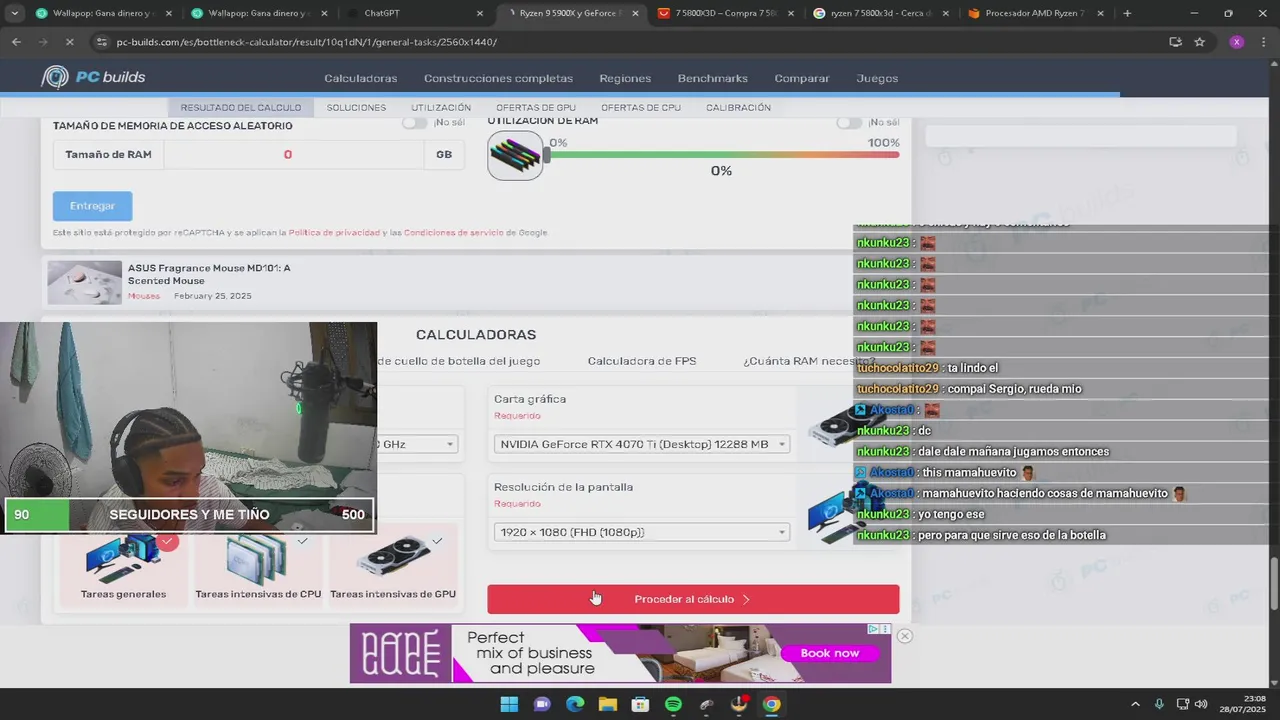The image size is (1280, 720).
Task: Click the browser back arrow
Action: coord(16,42)
